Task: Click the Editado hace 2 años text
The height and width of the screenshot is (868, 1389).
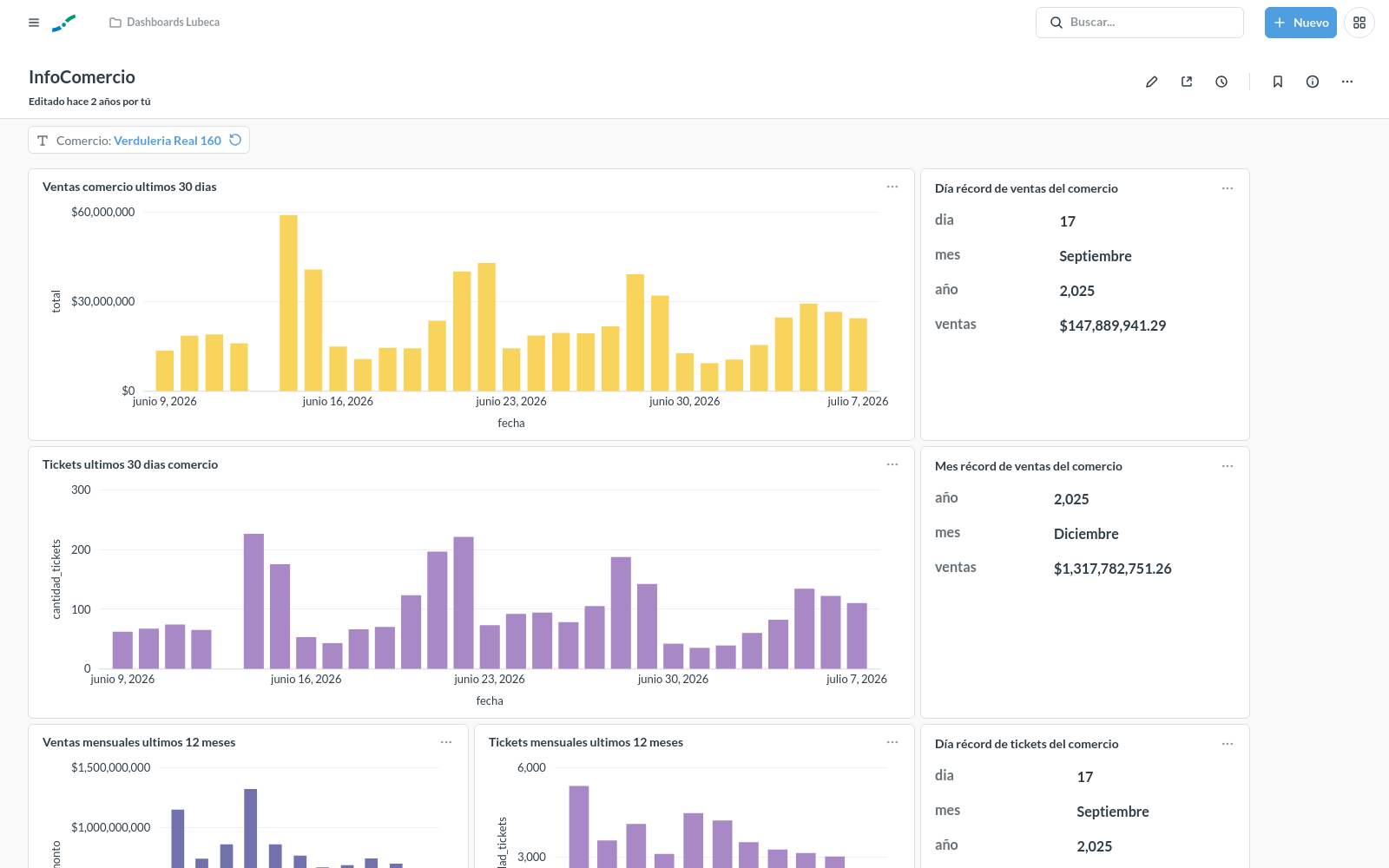Action: [89, 102]
